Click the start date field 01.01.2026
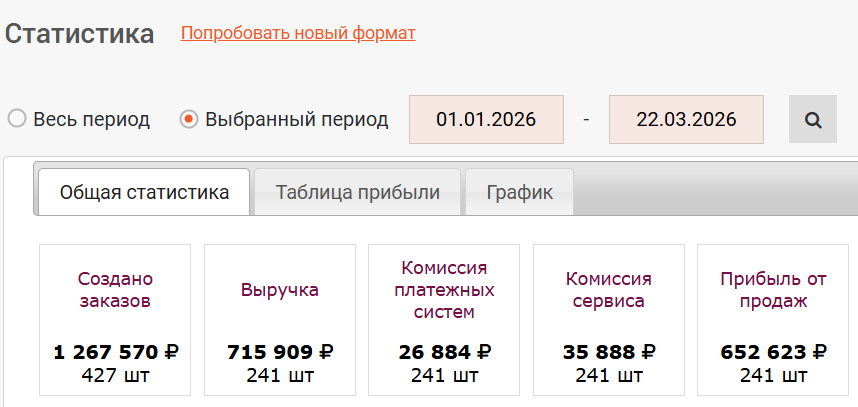Screen dimensions: 858x407 point(486,120)
